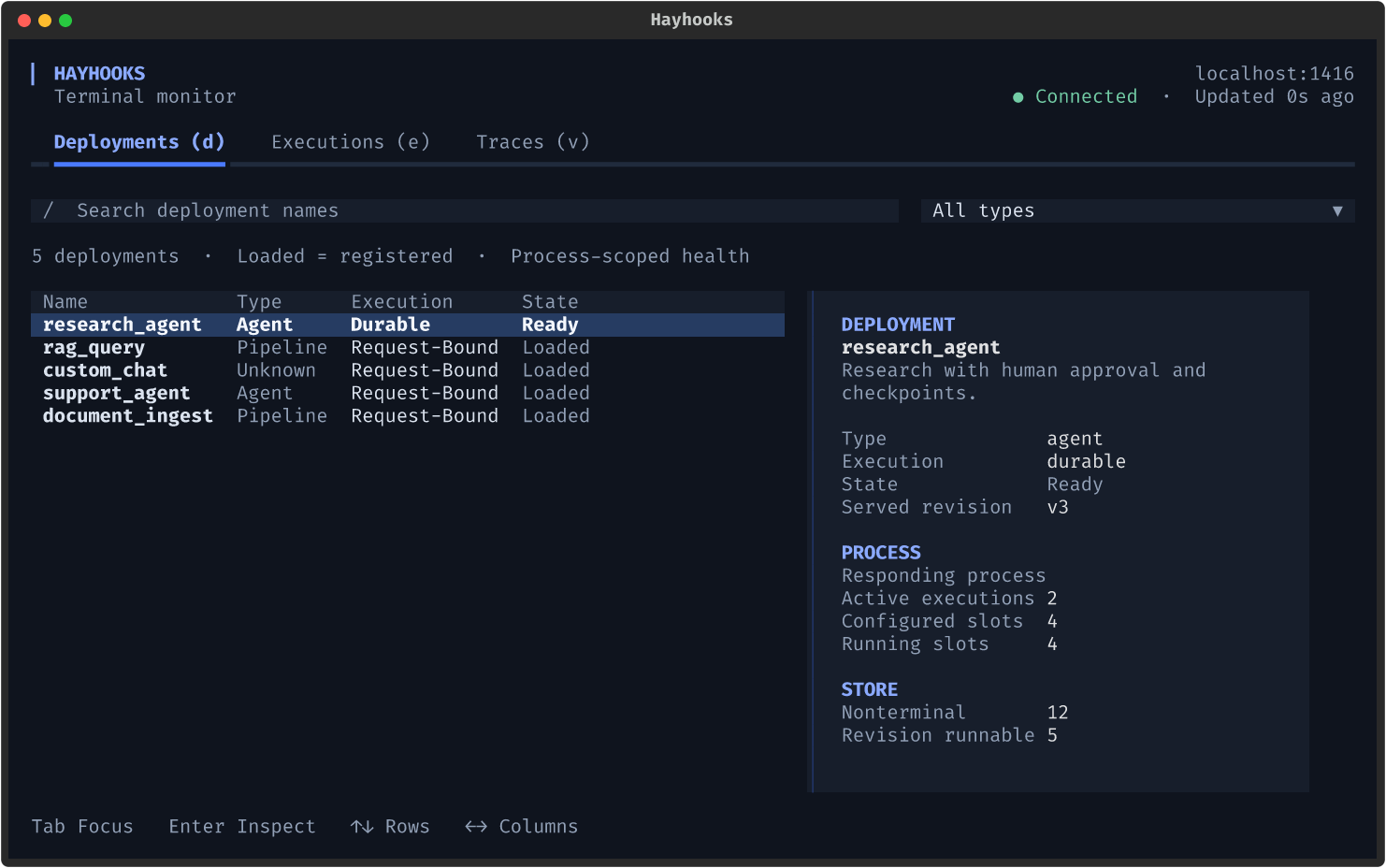Click the Execution column header
Viewport: 1386px width, 868px height.
pyautogui.click(x=402, y=302)
